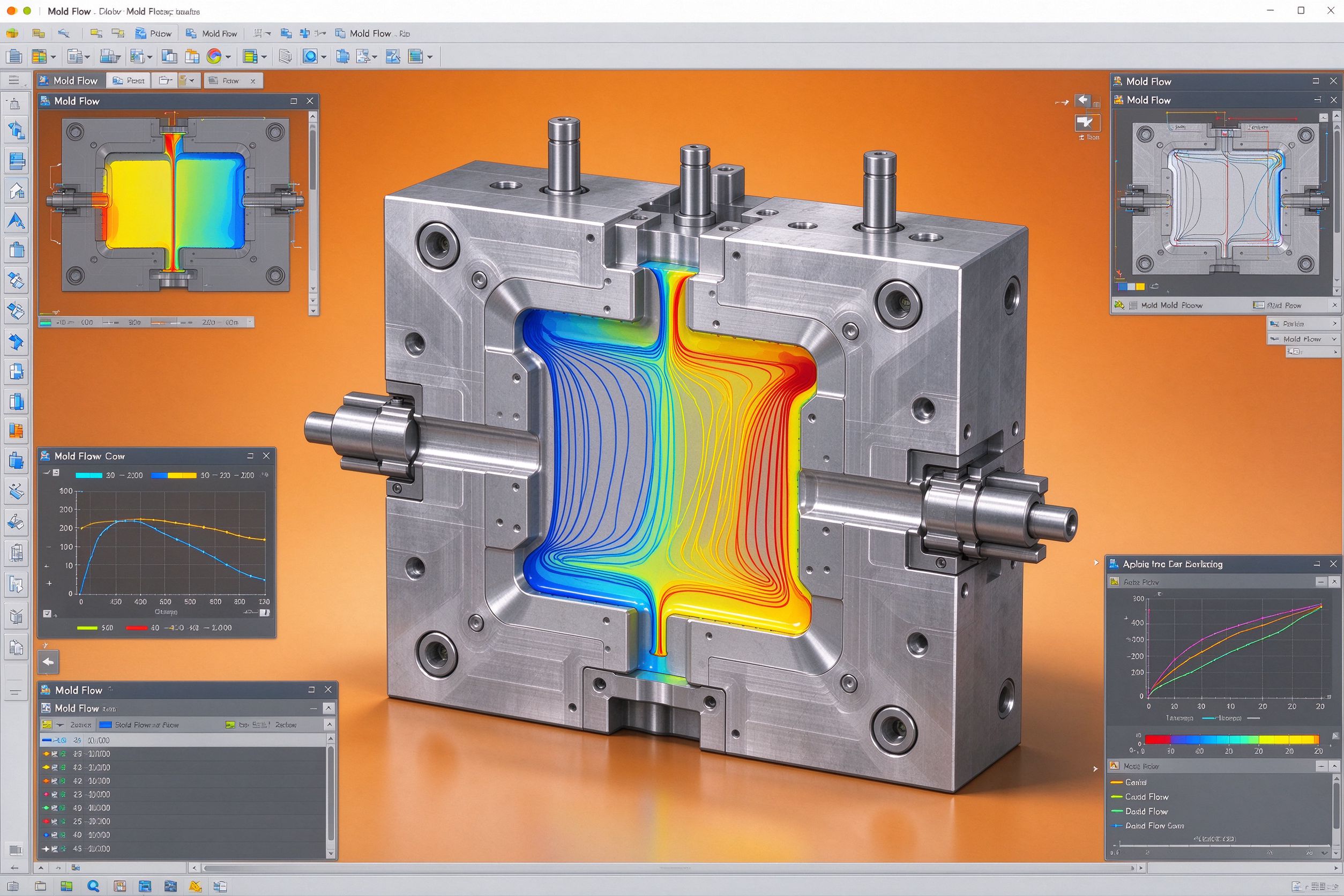
Task: Toggle the checkbox at the chart's bottom-left corner
Action: [x=47, y=613]
